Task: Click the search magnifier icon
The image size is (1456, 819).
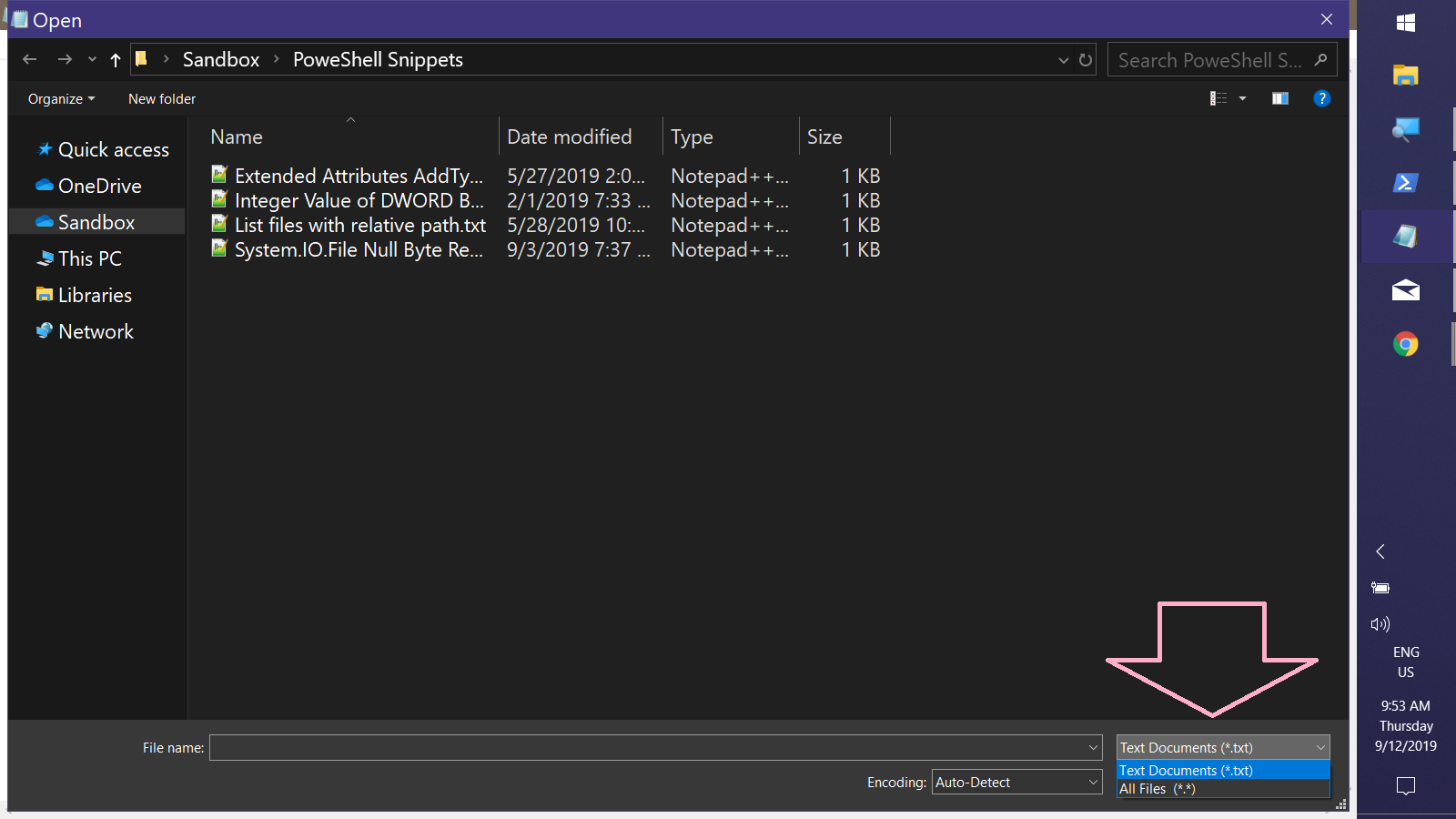Action: coord(1321,60)
